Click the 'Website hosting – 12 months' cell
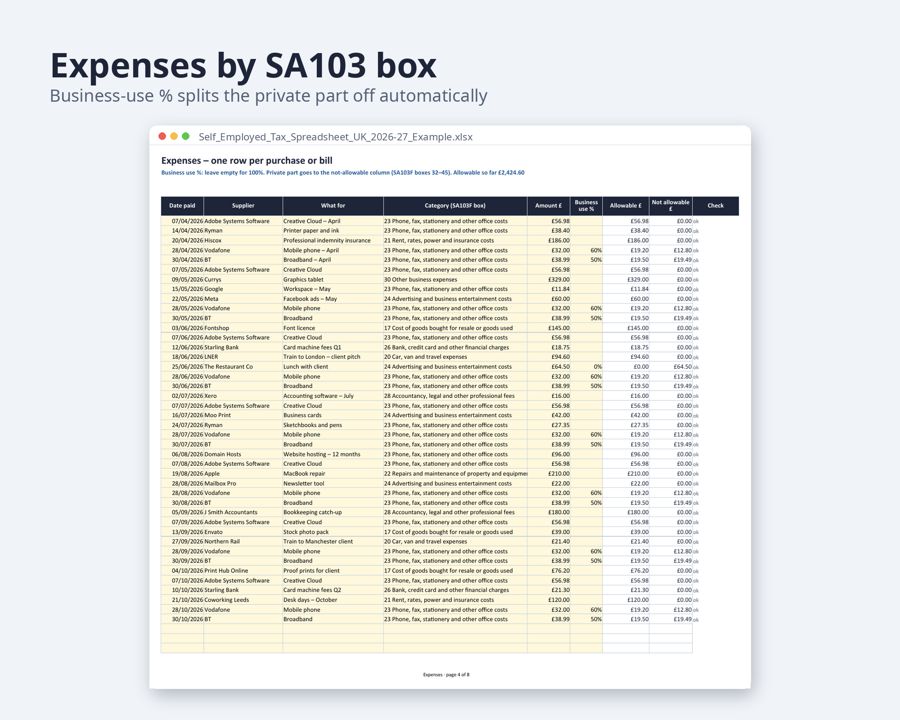The height and width of the screenshot is (720, 900). tap(333, 454)
